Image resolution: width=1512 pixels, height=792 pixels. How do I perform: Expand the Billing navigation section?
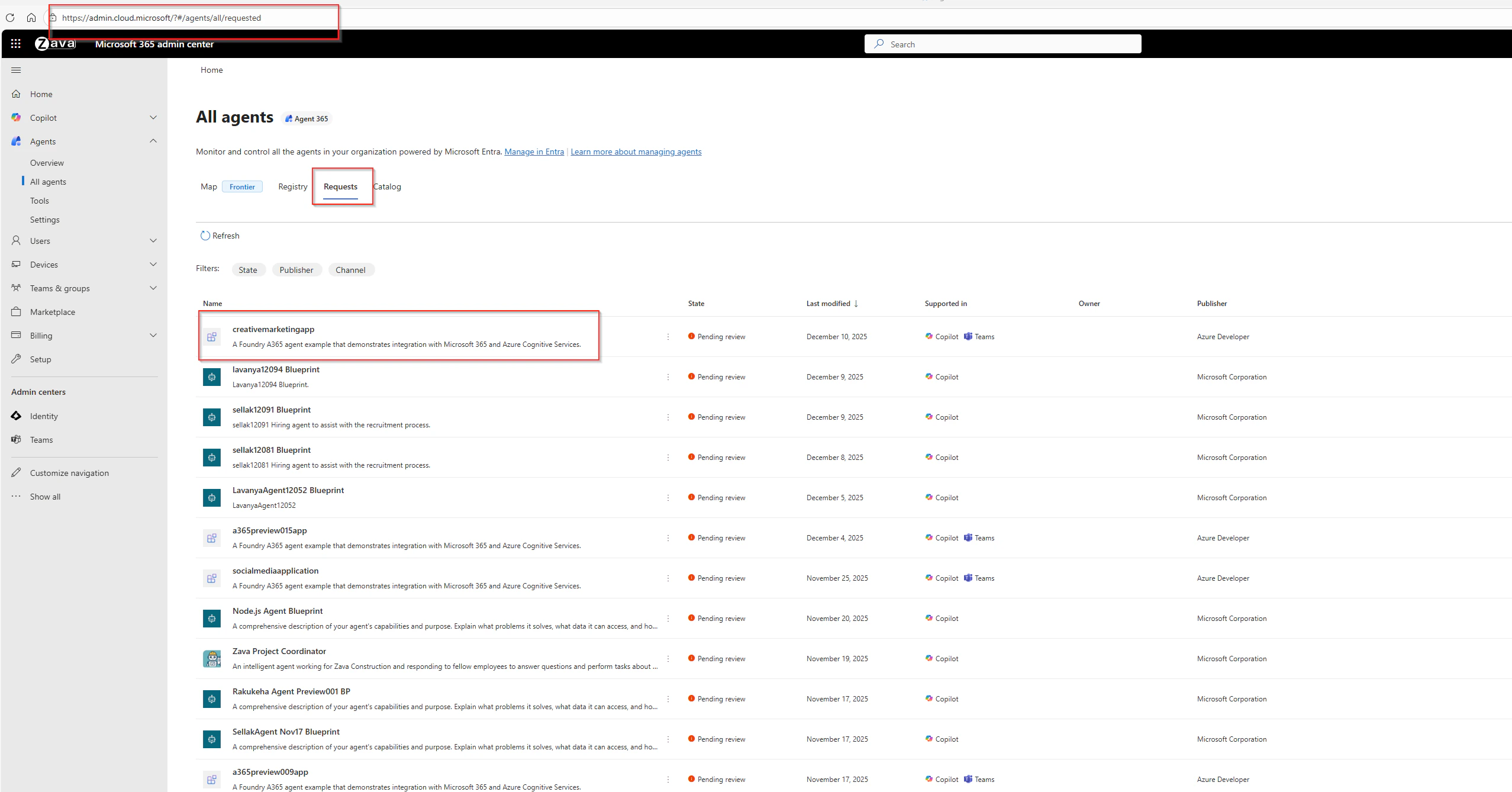pyautogui.click(x=153, y=336)
